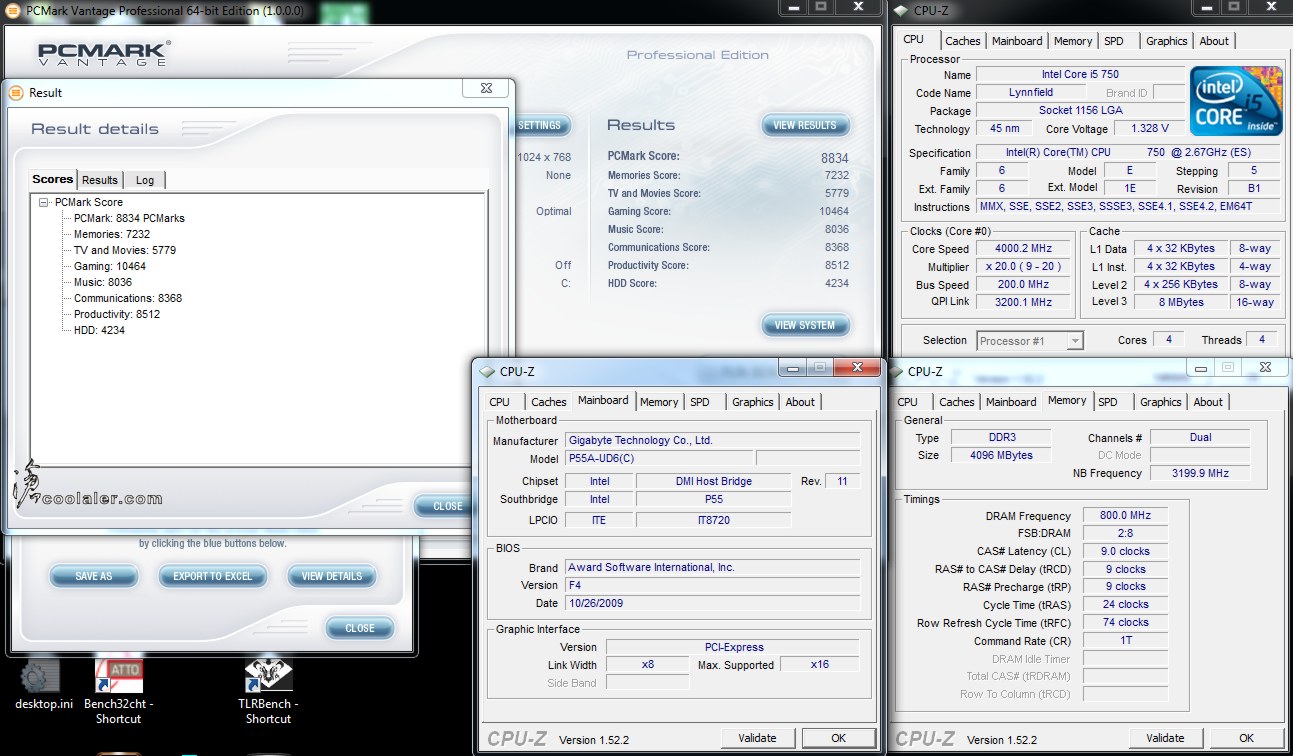Open Mainboard tab in Memory CPU-Z window
This screenshot has height=756, width=1293.
[1011, 402]
